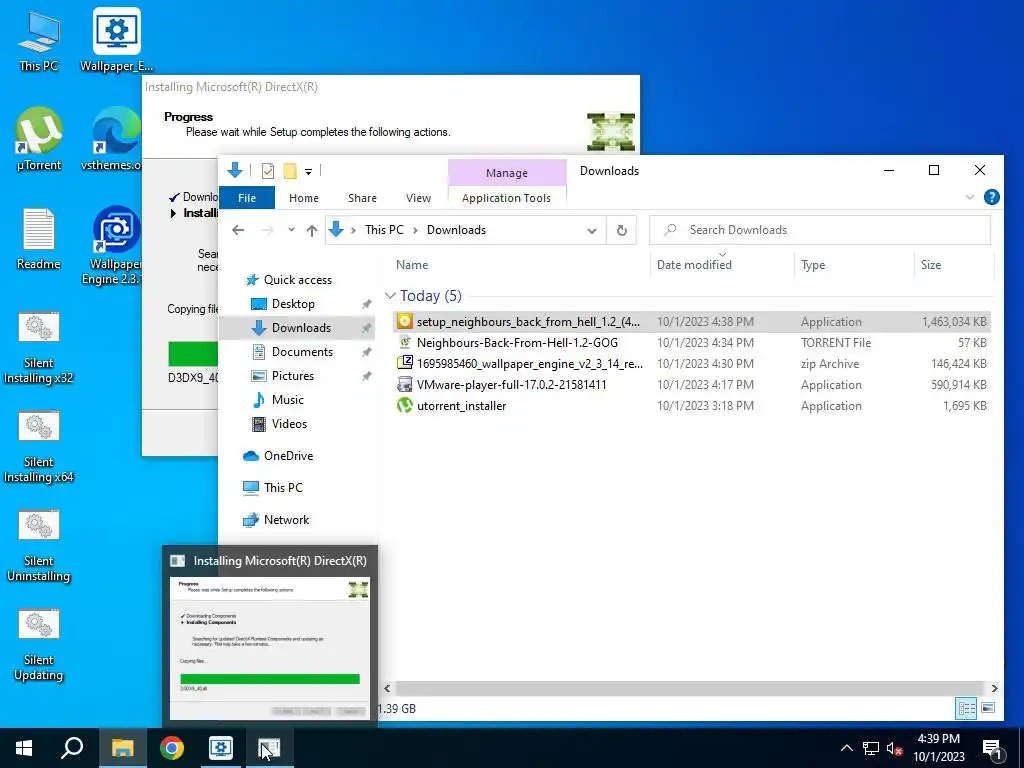The height and width of the screenshot is (768, 1024).
Task: Open Wallpaper_E... desktop icon
Action: (x=116, y=40)
